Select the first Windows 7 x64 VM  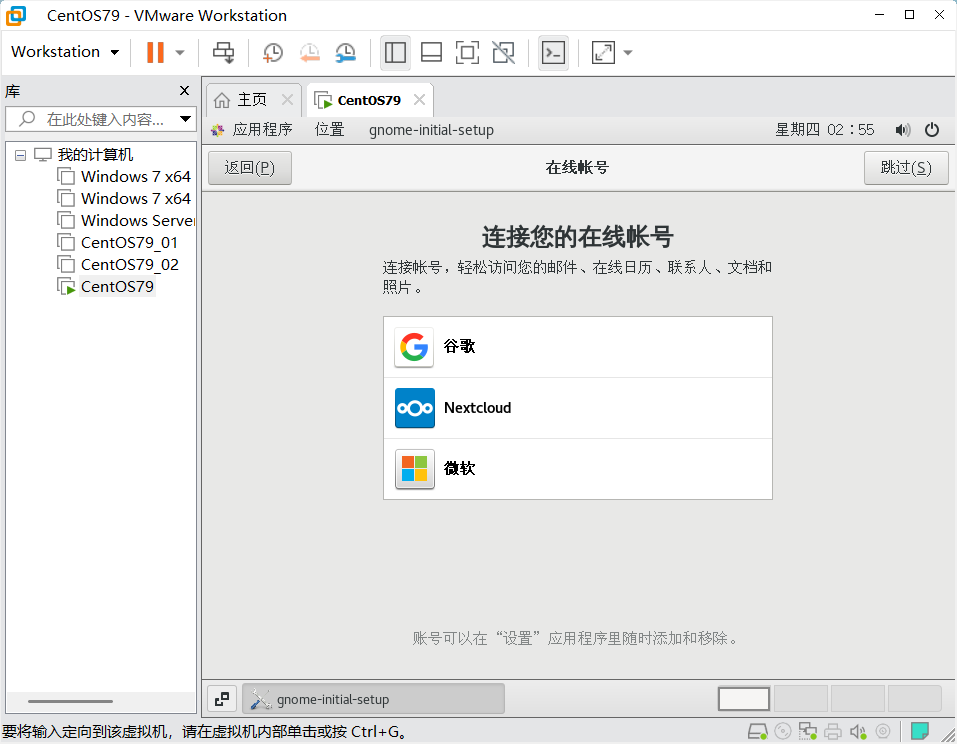[x=135, y=176]
